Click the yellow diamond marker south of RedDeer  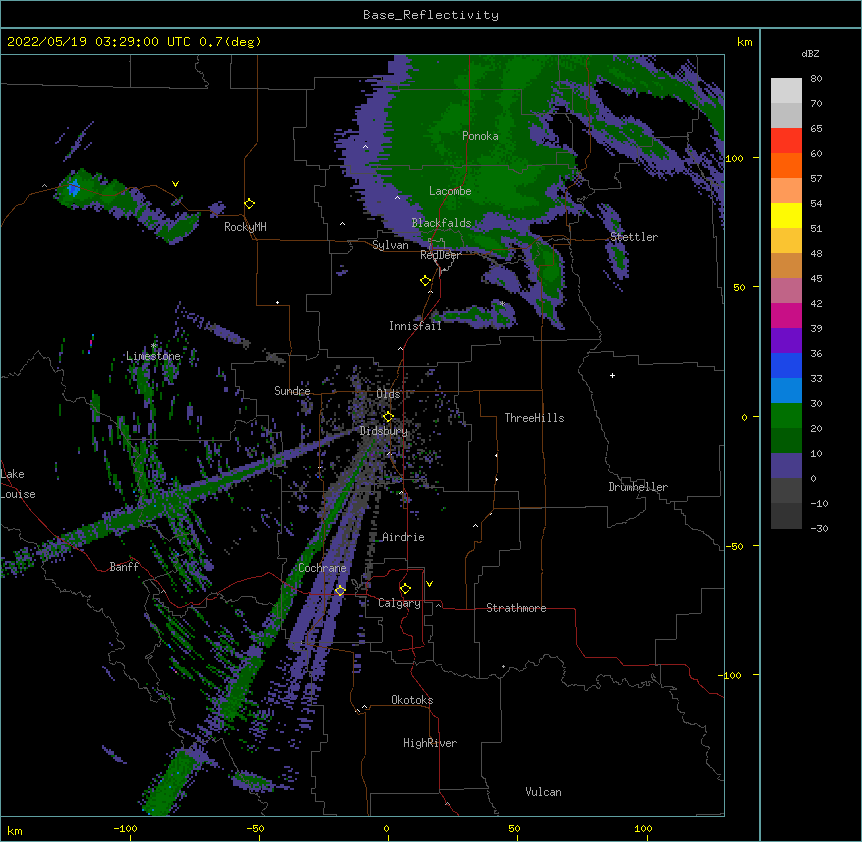click(x=426, y=281)
